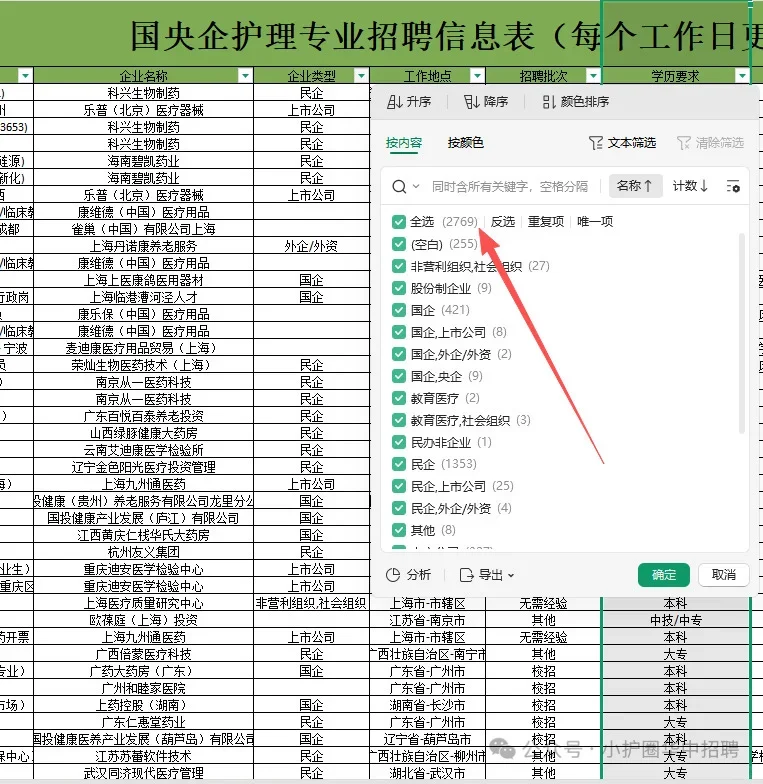Select cell 武汉同济现代医疗管理
This screenshot has width=763, height=784.
tap(144, 773)
